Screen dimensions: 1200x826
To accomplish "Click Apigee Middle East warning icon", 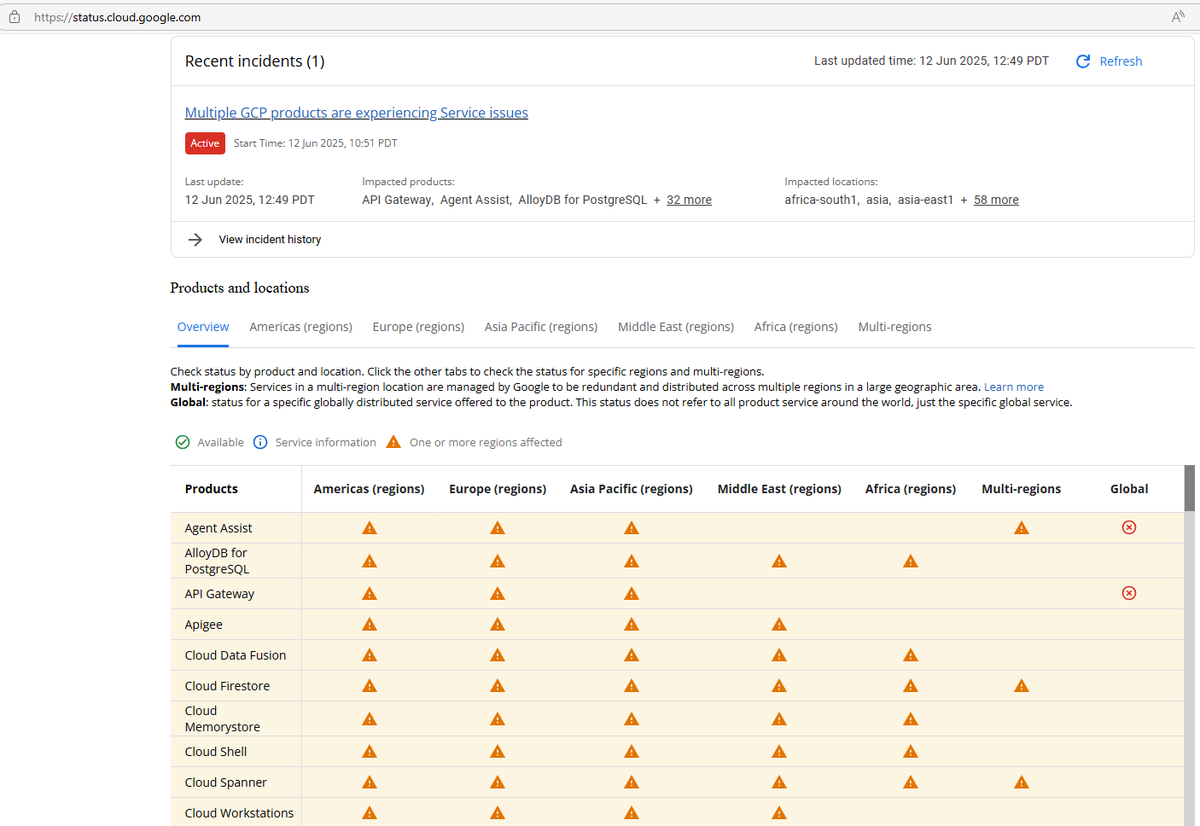I will coord(779,625).
